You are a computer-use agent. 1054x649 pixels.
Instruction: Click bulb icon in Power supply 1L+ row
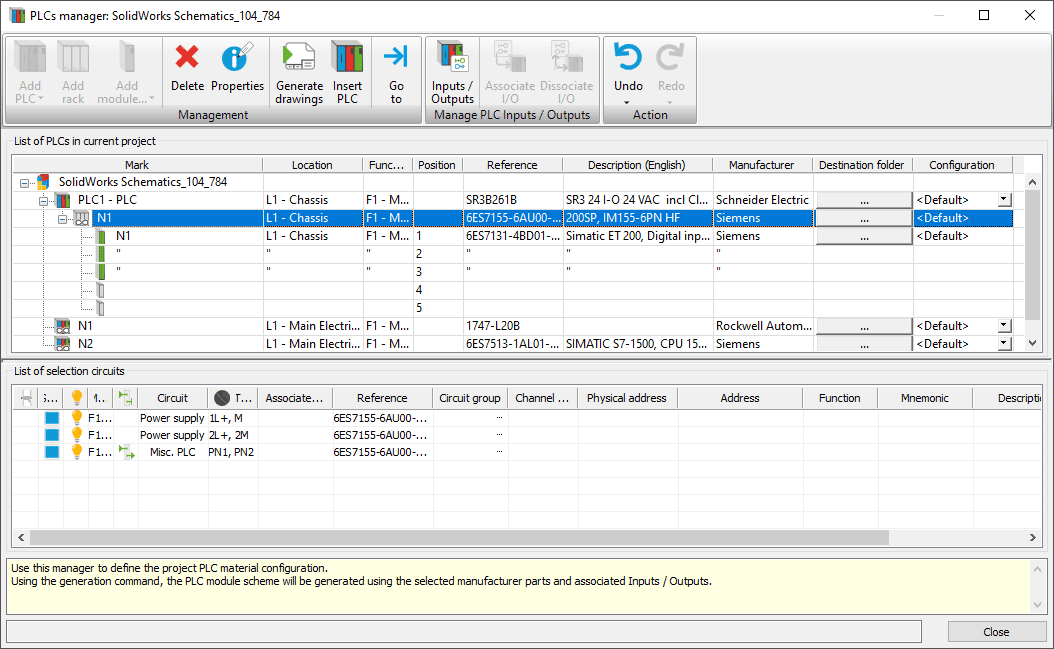pos(77,418)
